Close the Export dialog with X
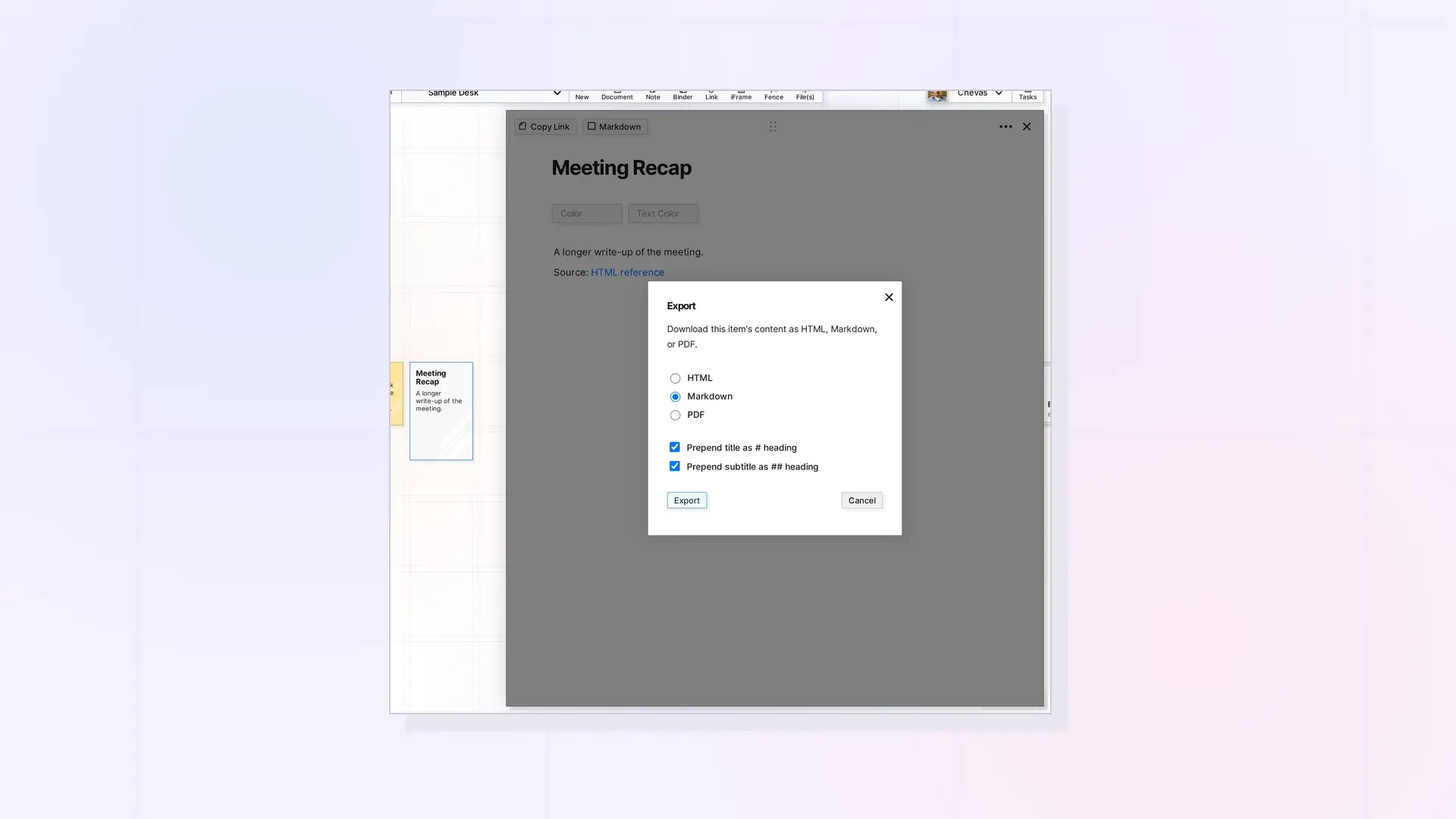The height and width of the screenshot is (819, 1456). [x=889, y=297]
